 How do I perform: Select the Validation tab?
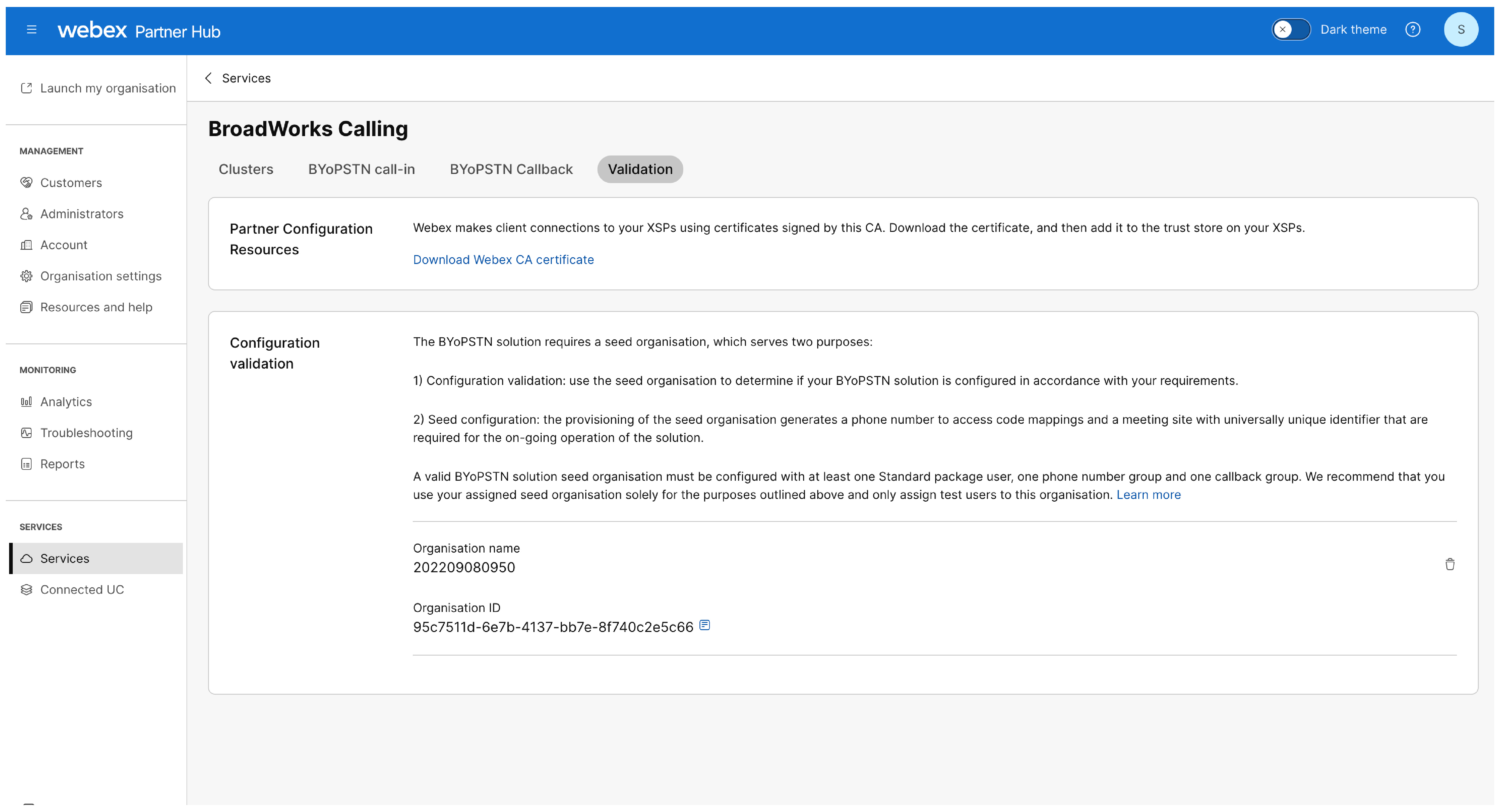(640, 169)
